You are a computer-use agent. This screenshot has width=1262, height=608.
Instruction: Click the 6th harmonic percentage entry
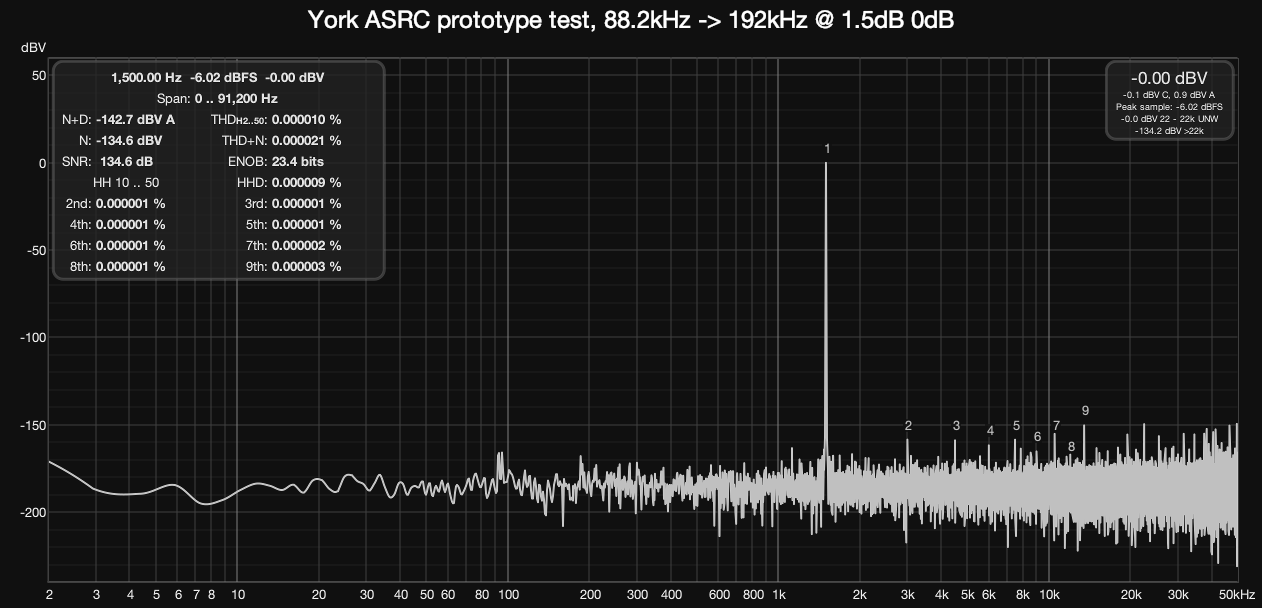[x=117, y=246]
